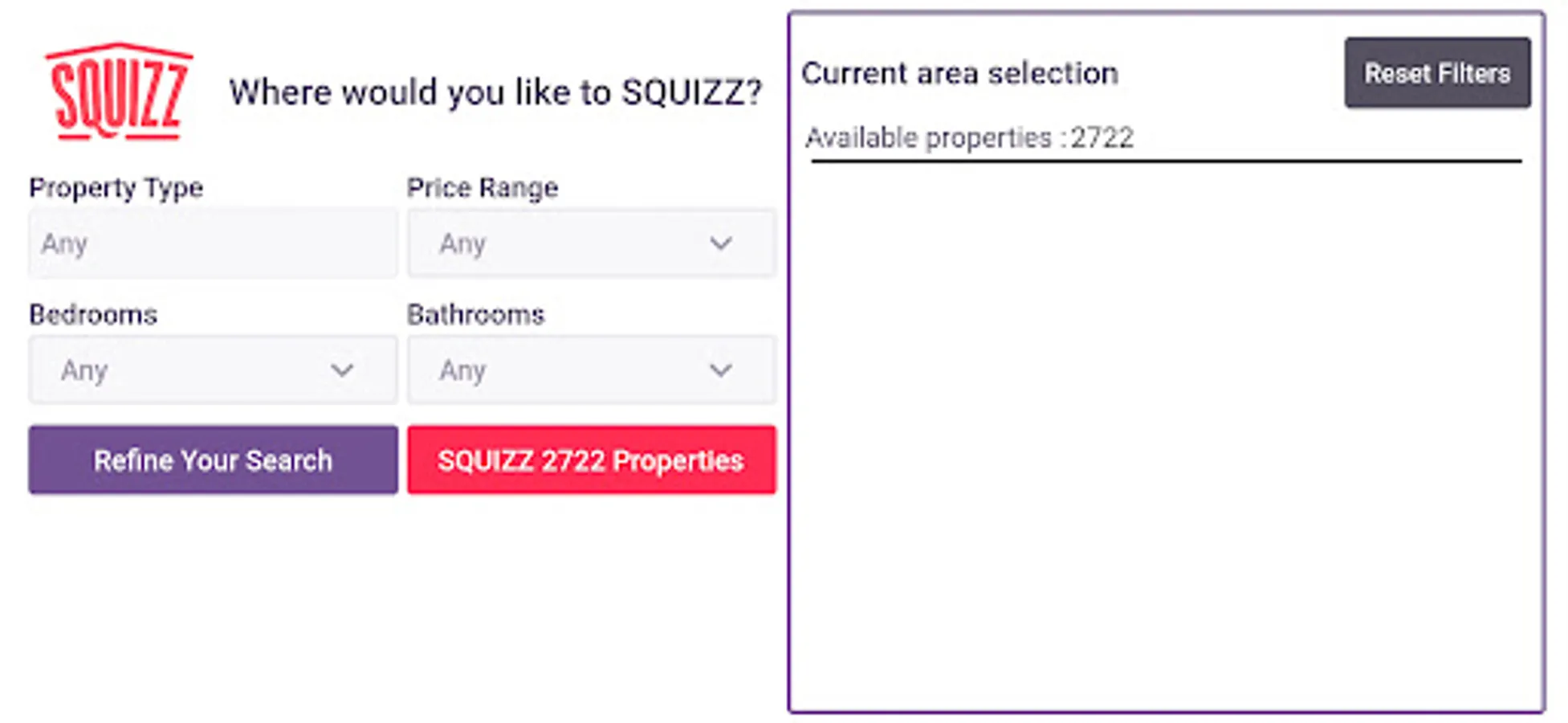Select the Bedrooms label text
1568x723 pixels.
(93, 315)
